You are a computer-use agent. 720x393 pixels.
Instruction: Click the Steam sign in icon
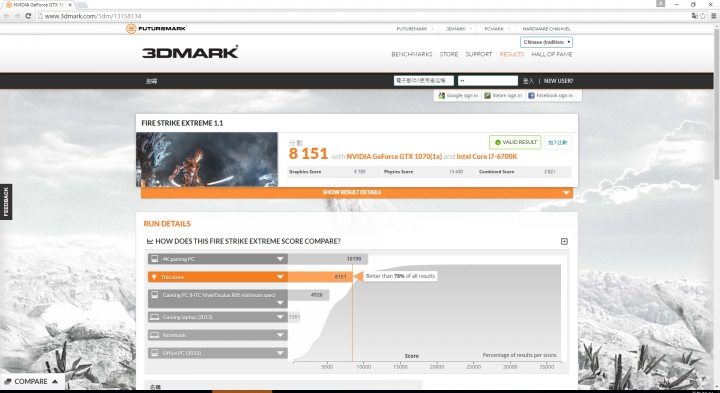tap(487, 95)
